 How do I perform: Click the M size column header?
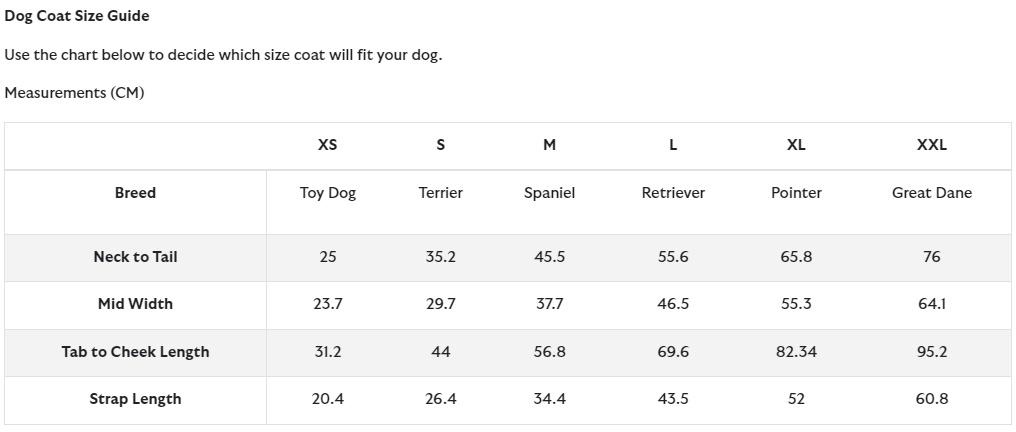click(x=549, y=145)
